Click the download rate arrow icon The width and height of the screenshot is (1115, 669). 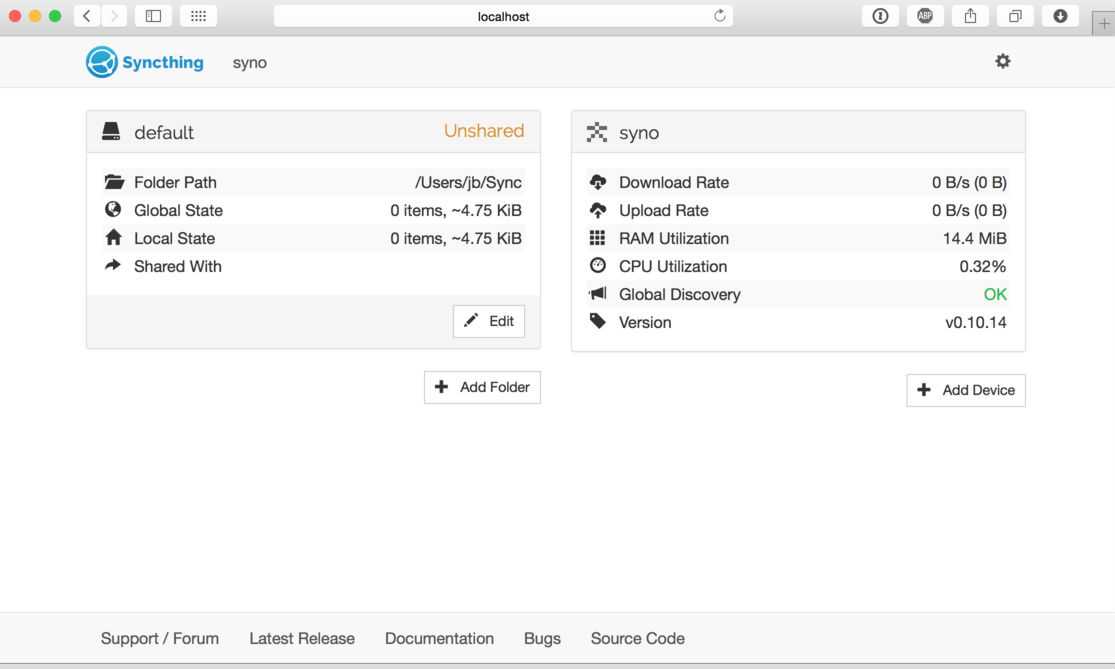point(598,181)
